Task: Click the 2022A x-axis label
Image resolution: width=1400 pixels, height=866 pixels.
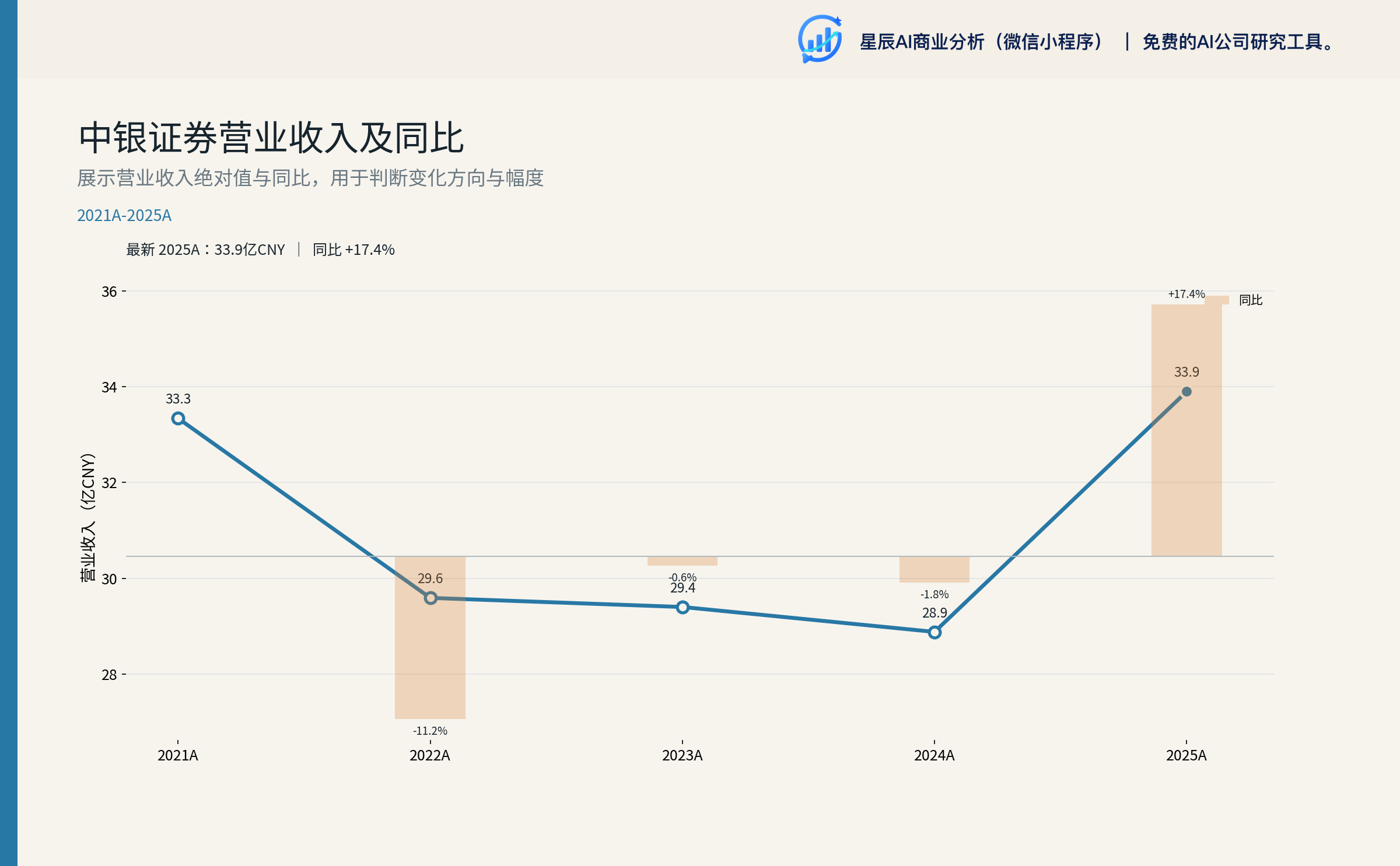Action: coord(430,756)
